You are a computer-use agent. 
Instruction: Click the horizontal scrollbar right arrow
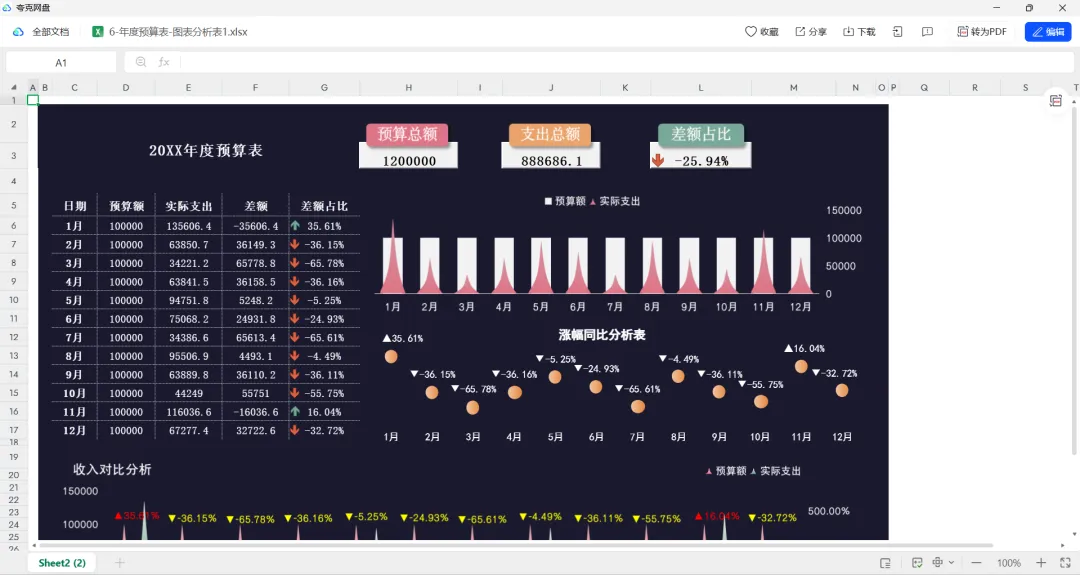[x=1063, y=545]
